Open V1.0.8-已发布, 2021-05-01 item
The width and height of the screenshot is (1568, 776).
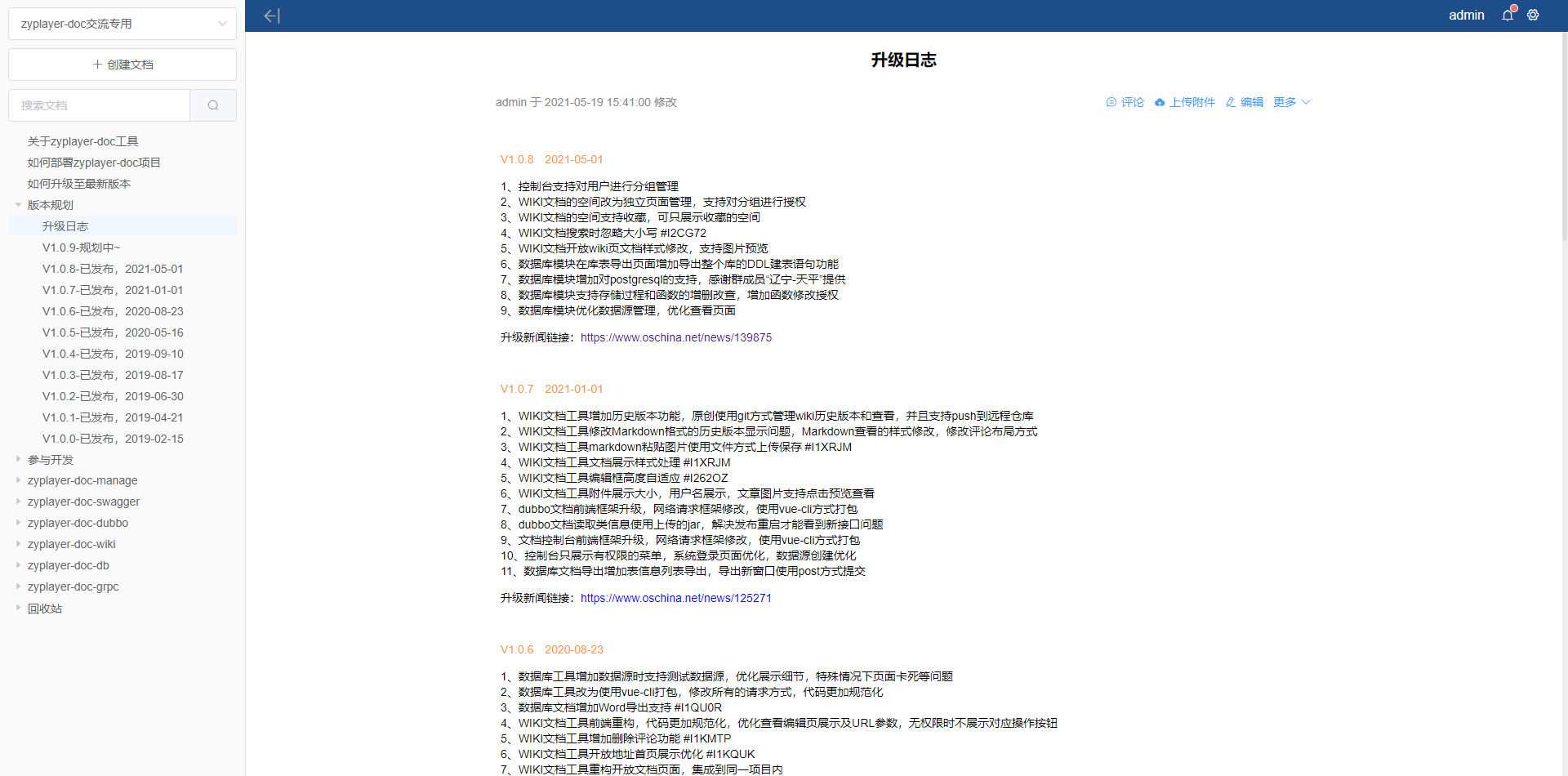(113, 269)
